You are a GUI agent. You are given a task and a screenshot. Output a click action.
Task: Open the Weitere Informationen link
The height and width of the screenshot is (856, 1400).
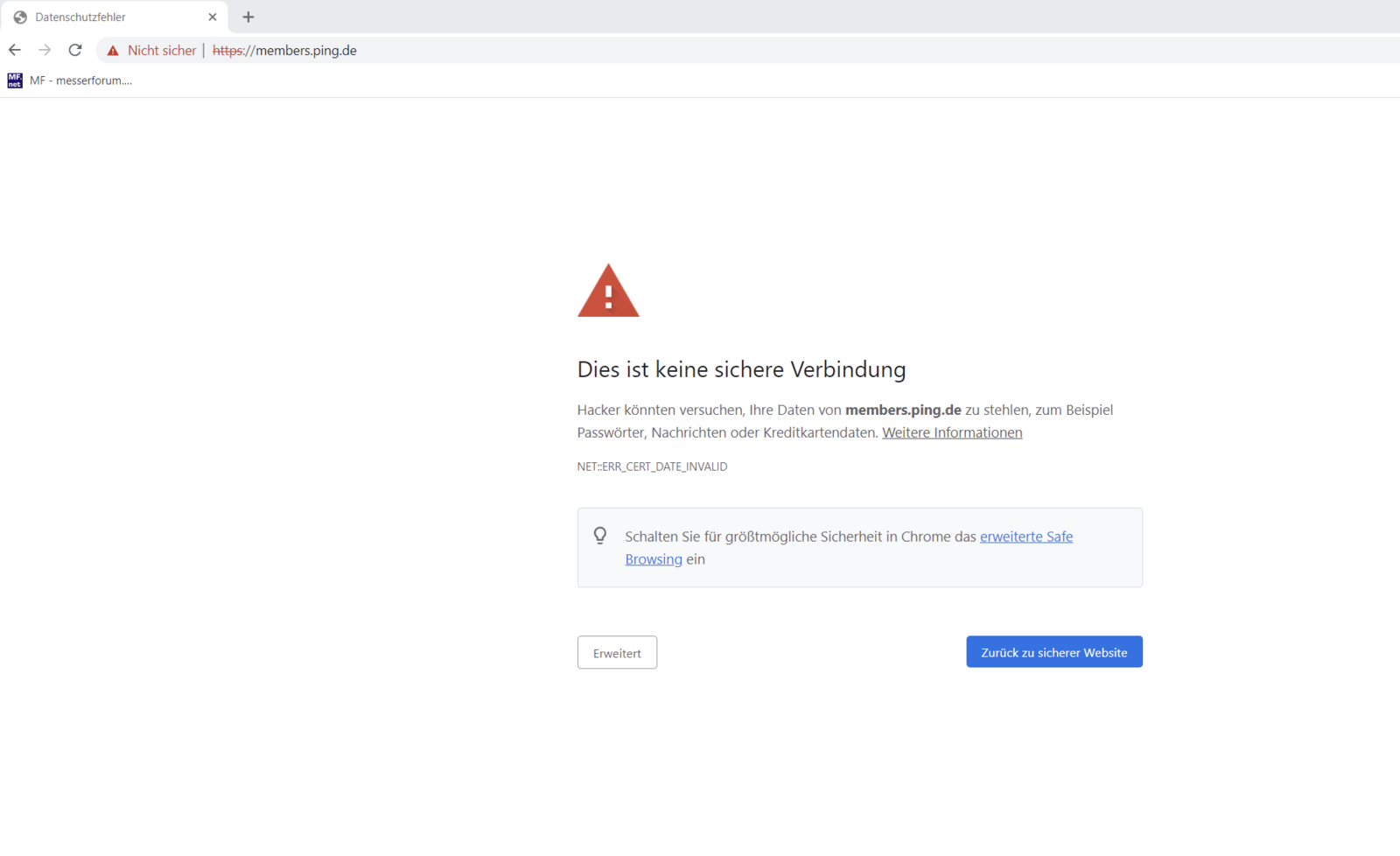click(952, 432)
